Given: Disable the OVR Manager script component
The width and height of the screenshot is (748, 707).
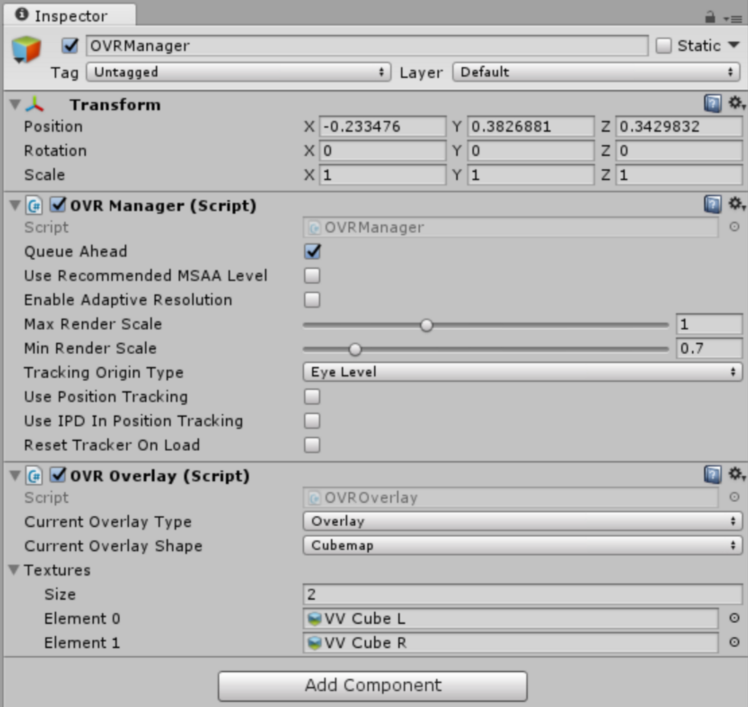Looking at the screenshot, I should (58, 205).
